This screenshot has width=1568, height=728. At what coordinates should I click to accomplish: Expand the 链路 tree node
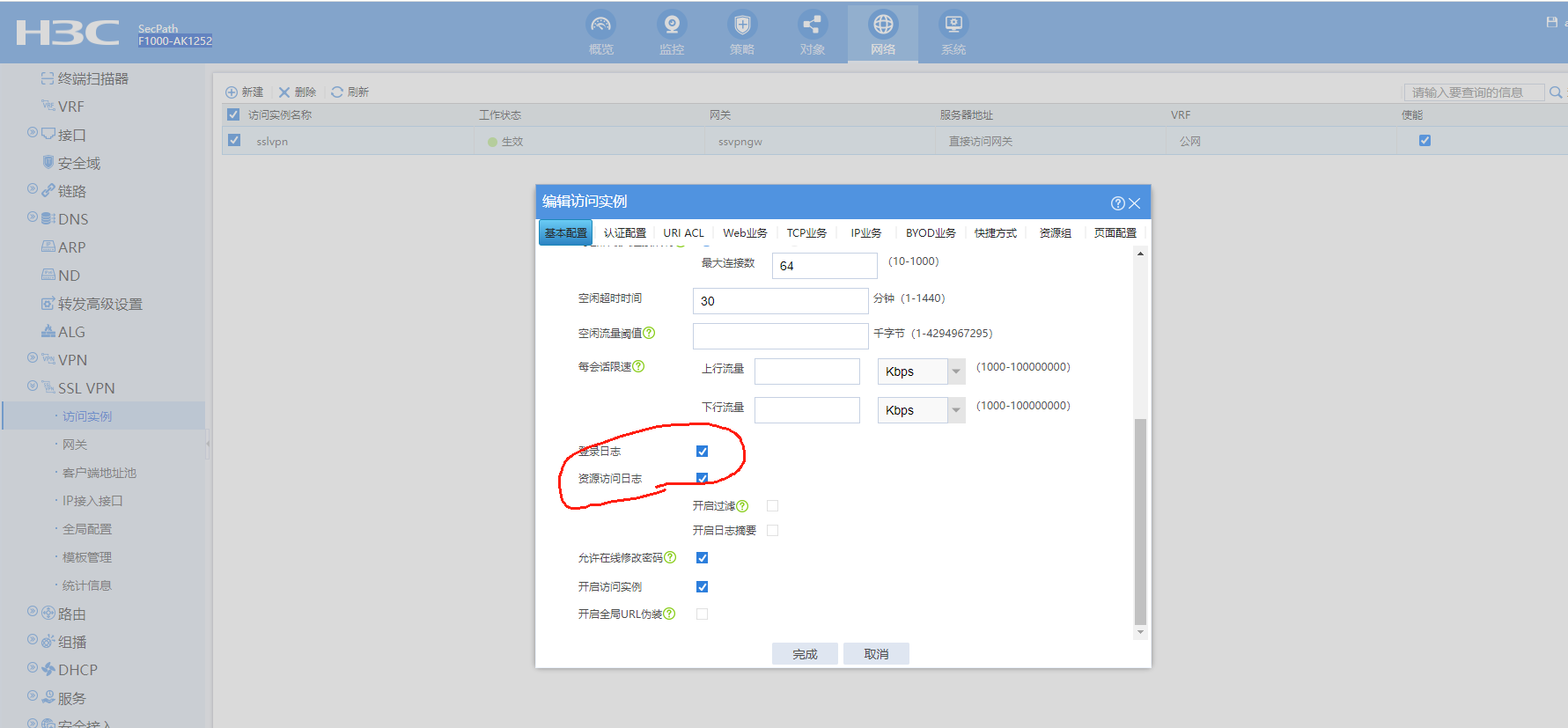coord(33,189)
